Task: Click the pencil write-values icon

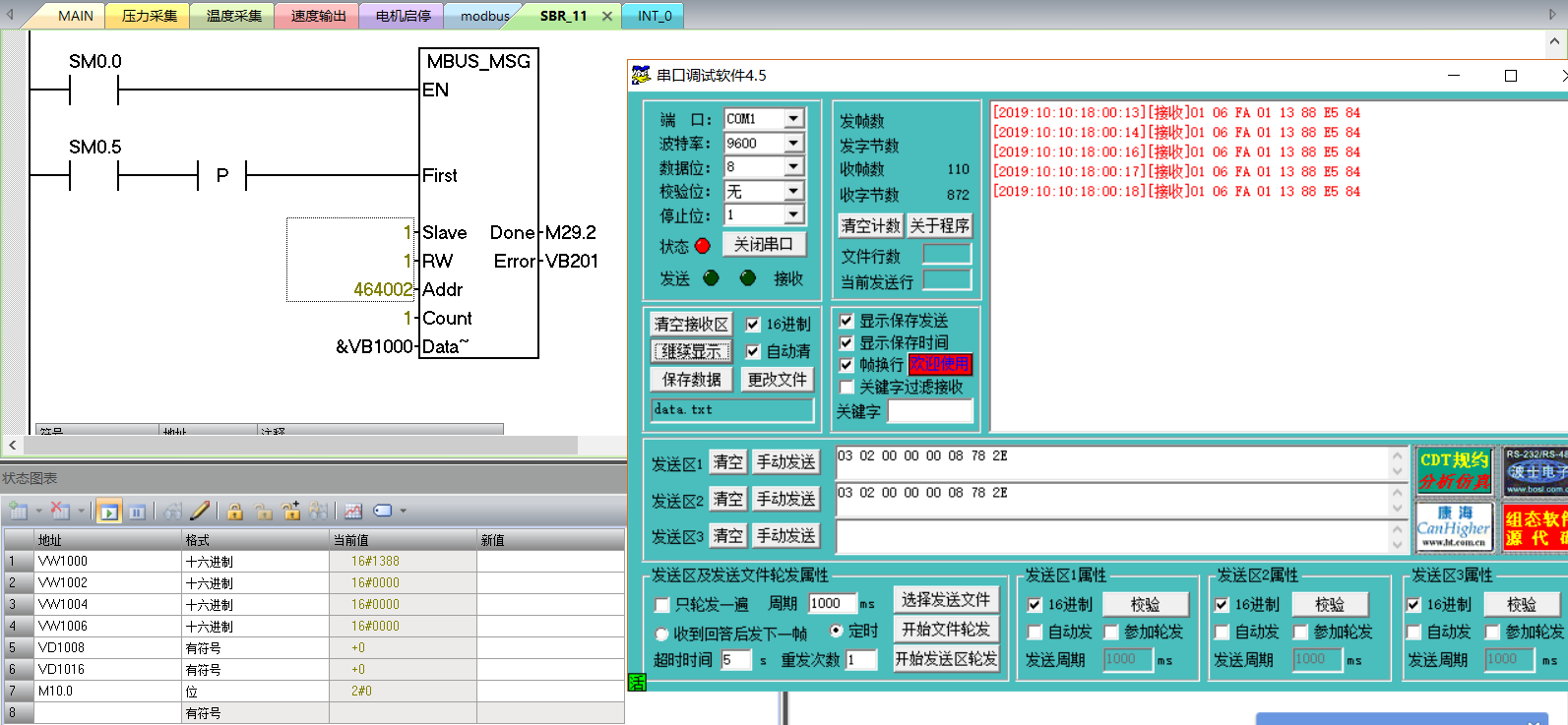Action: [x=200, y=511]
